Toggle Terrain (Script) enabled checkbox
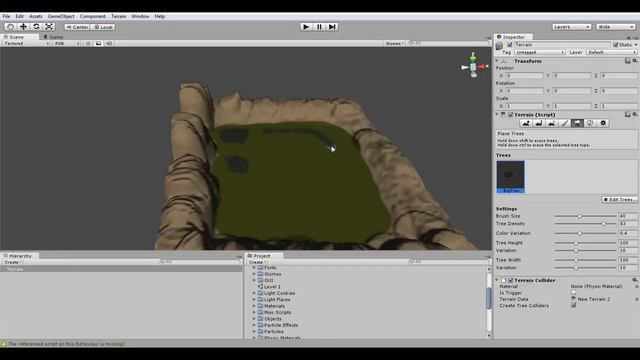640x360 pixels. point(511,115)
